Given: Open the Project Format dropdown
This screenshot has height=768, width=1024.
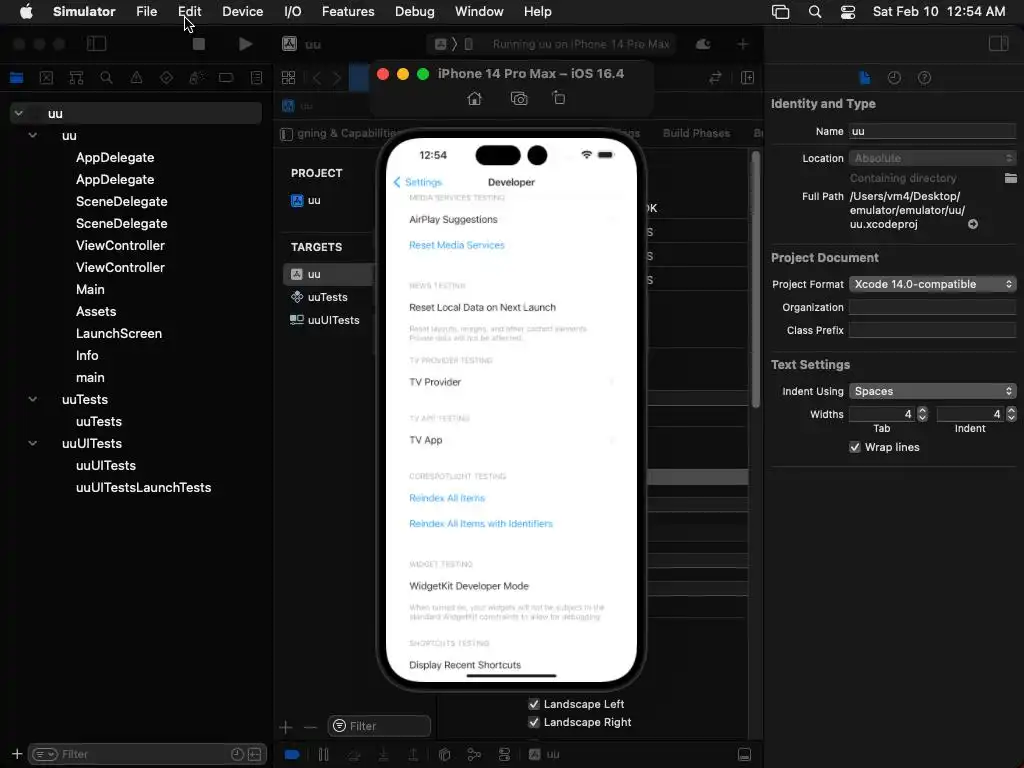Looking at the screenshot, I should tap(932, 284).
